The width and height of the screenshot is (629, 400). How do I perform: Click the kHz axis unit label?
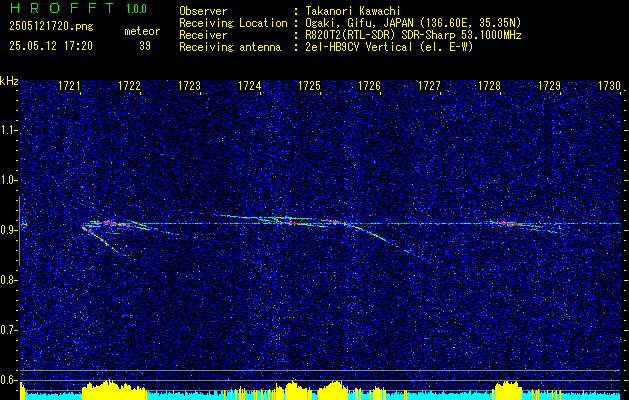click(x=9, y=81)
